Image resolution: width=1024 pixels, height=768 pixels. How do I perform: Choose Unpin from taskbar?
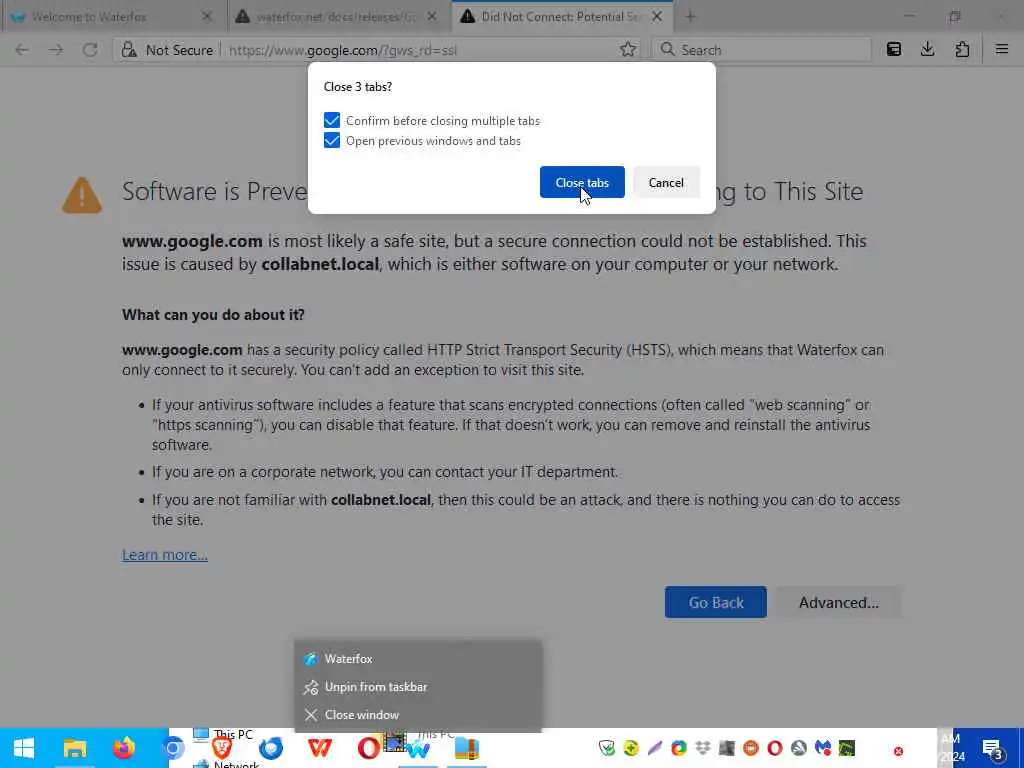418,686
